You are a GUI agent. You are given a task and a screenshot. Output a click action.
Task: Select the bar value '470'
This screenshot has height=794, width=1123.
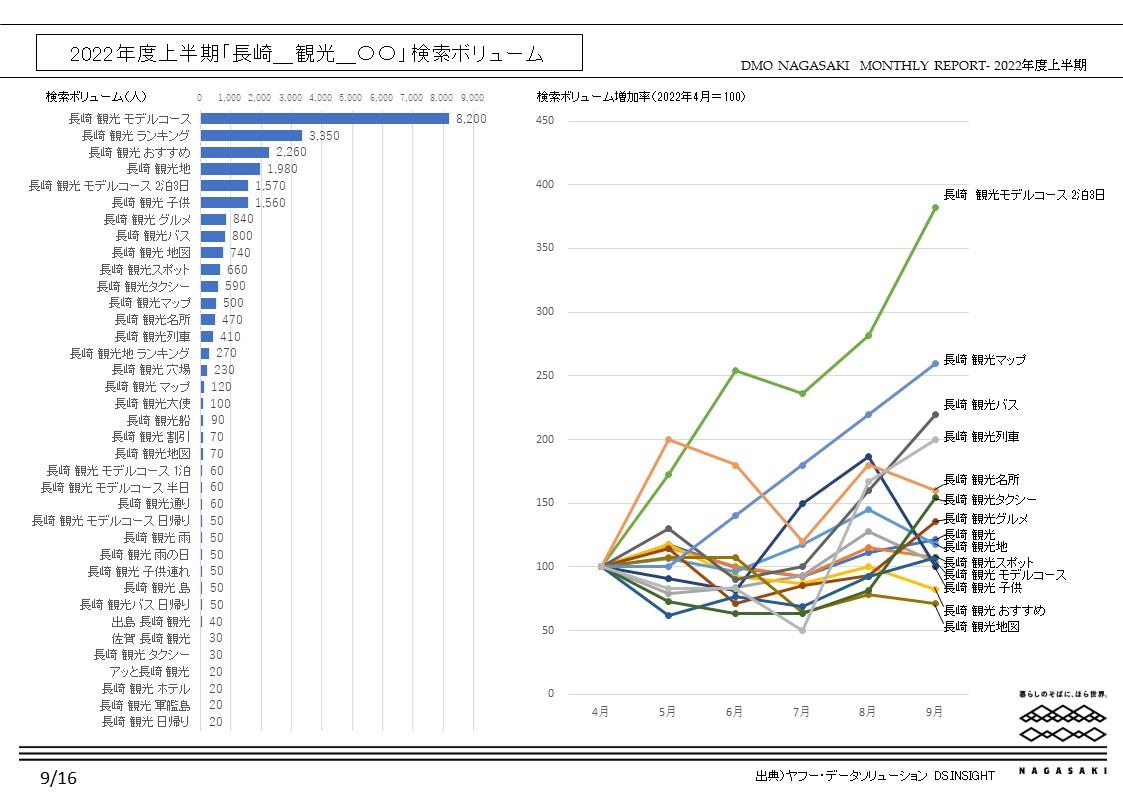pyautogui.click(x=232, y=319)
